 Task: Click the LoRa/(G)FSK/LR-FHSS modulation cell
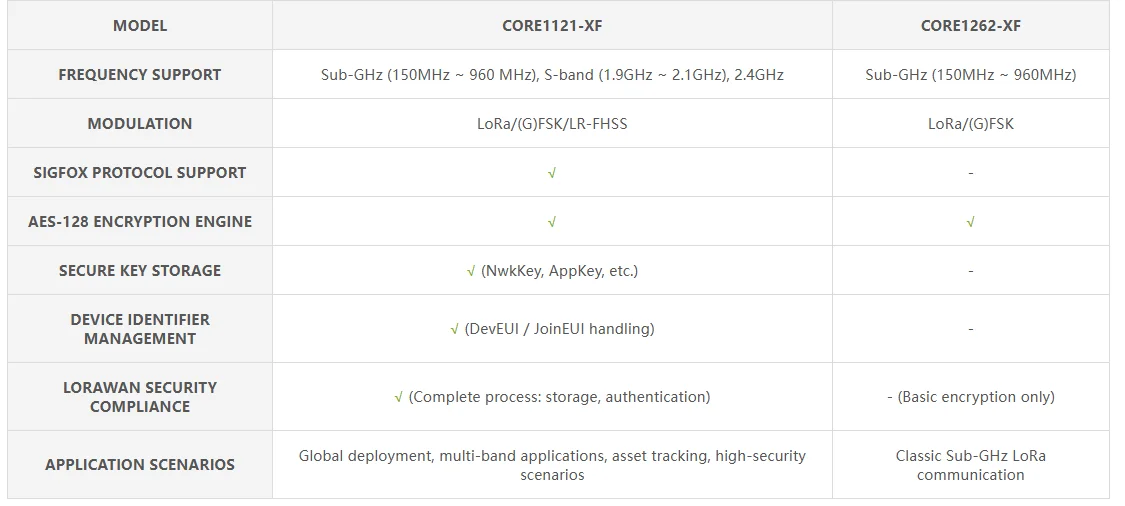[x=552, y=124]
